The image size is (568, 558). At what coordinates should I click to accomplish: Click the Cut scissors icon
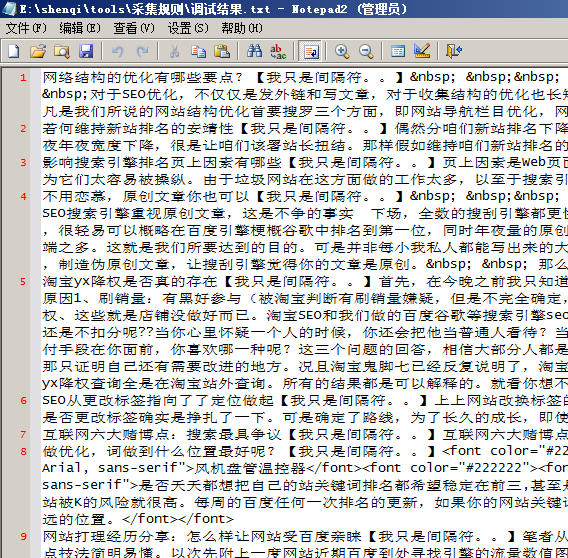pos(174,51)
